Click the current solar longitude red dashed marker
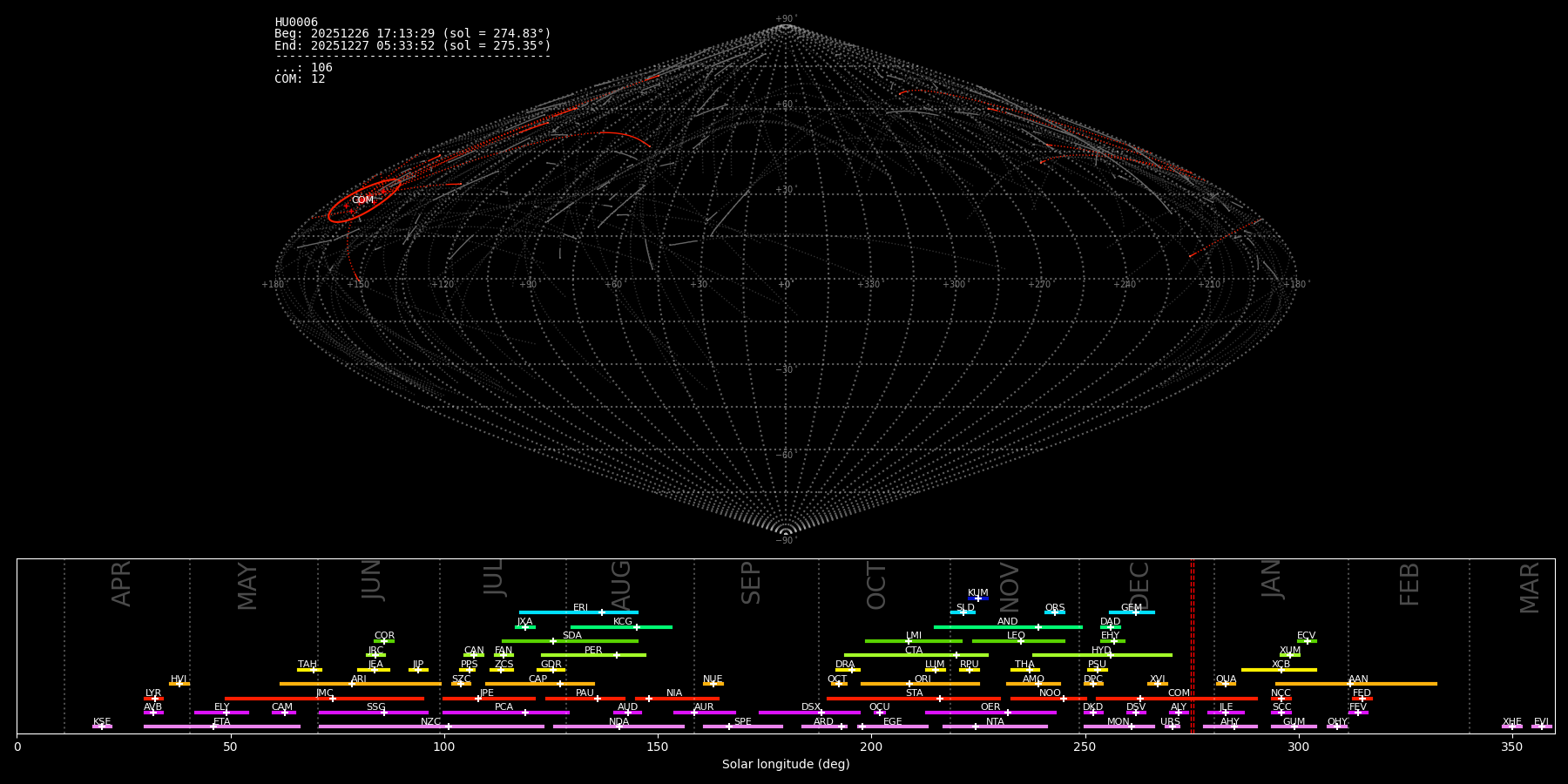Viewport: 1568px width, 784px height. (1193, 645)
